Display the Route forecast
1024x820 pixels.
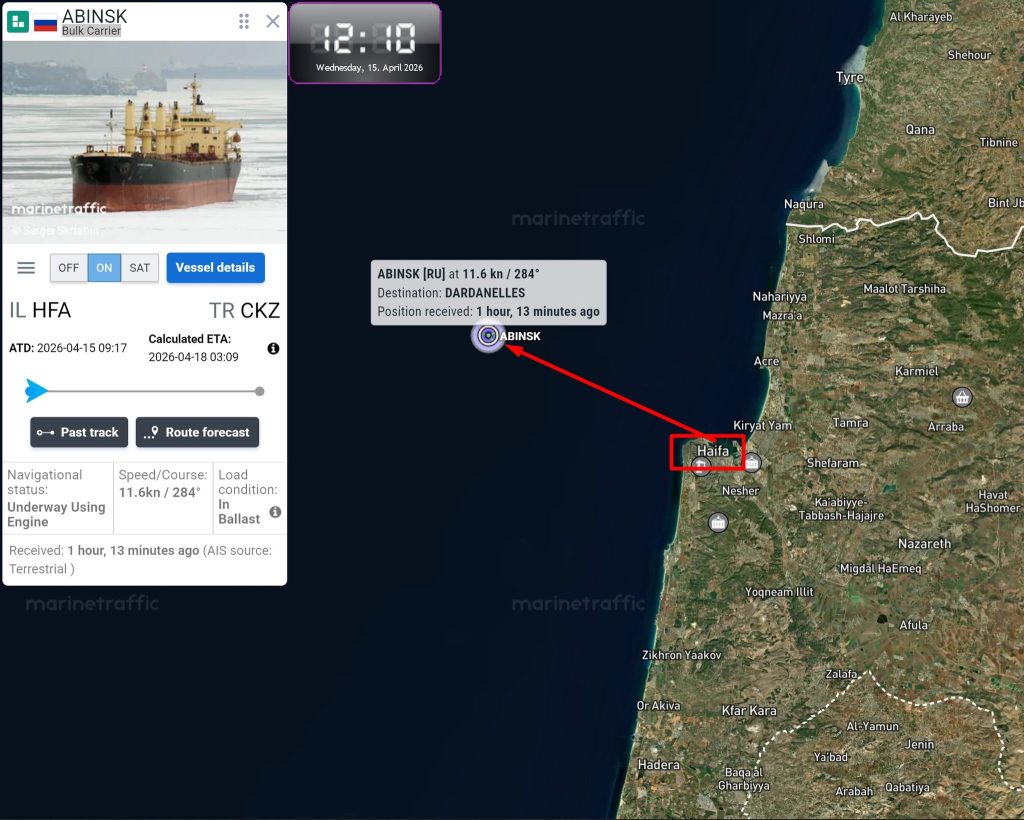coord(197,432)
